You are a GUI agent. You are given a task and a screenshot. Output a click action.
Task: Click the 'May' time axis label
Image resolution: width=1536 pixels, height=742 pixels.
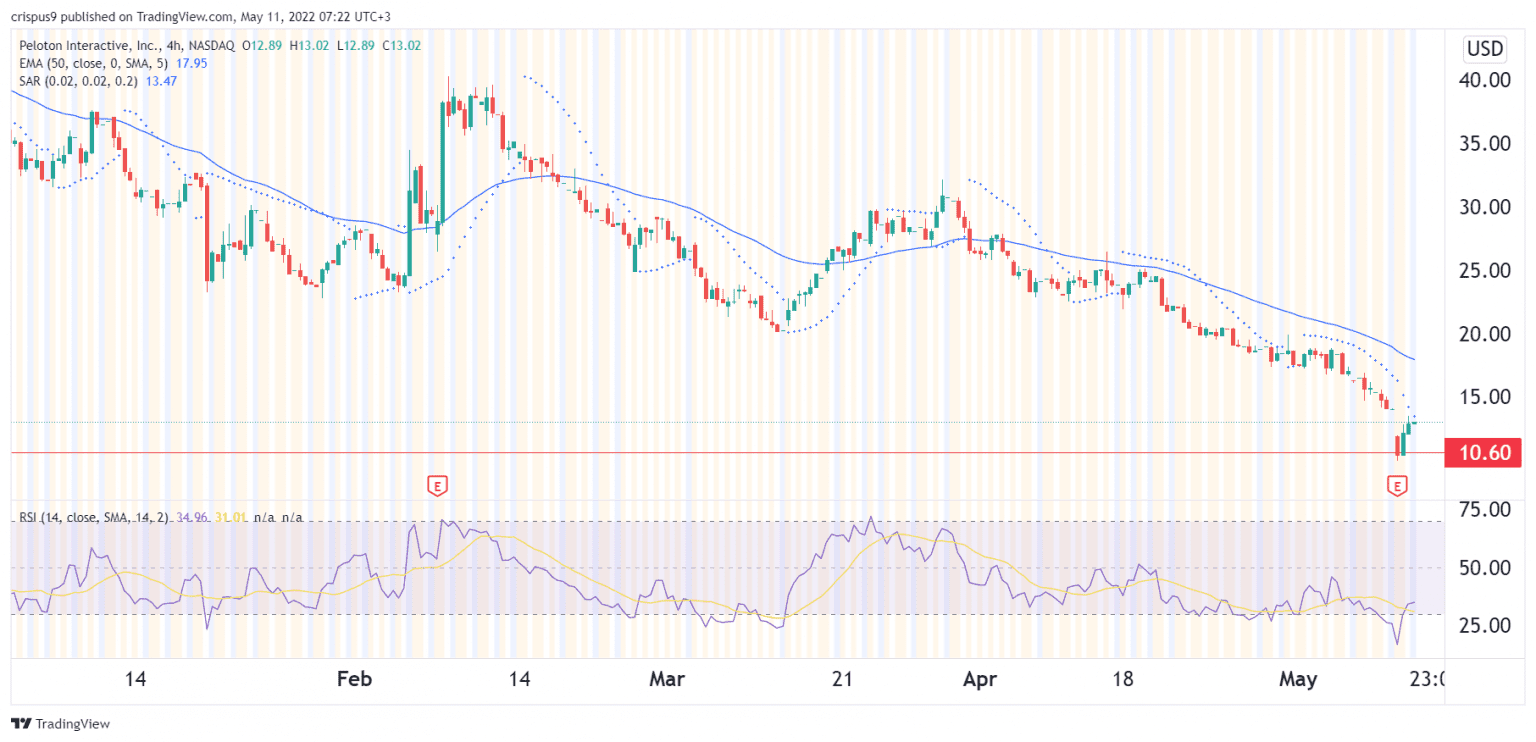coord(1298,680)
